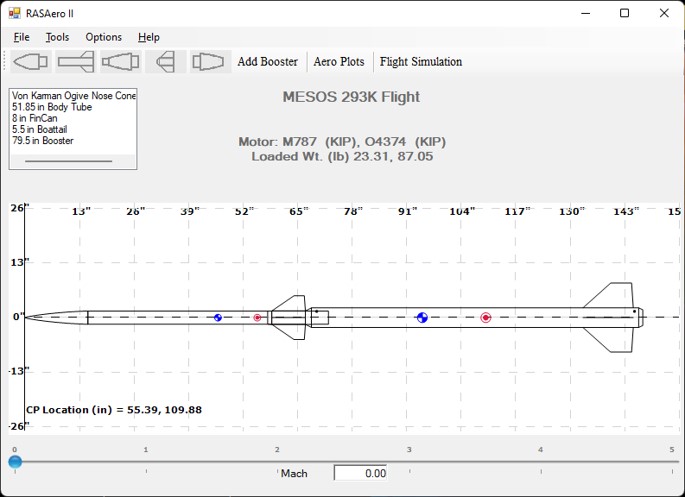The height and width of the screenshot is (497, 685).
Task: Open the Tools menu
Action: coord(57,37)
